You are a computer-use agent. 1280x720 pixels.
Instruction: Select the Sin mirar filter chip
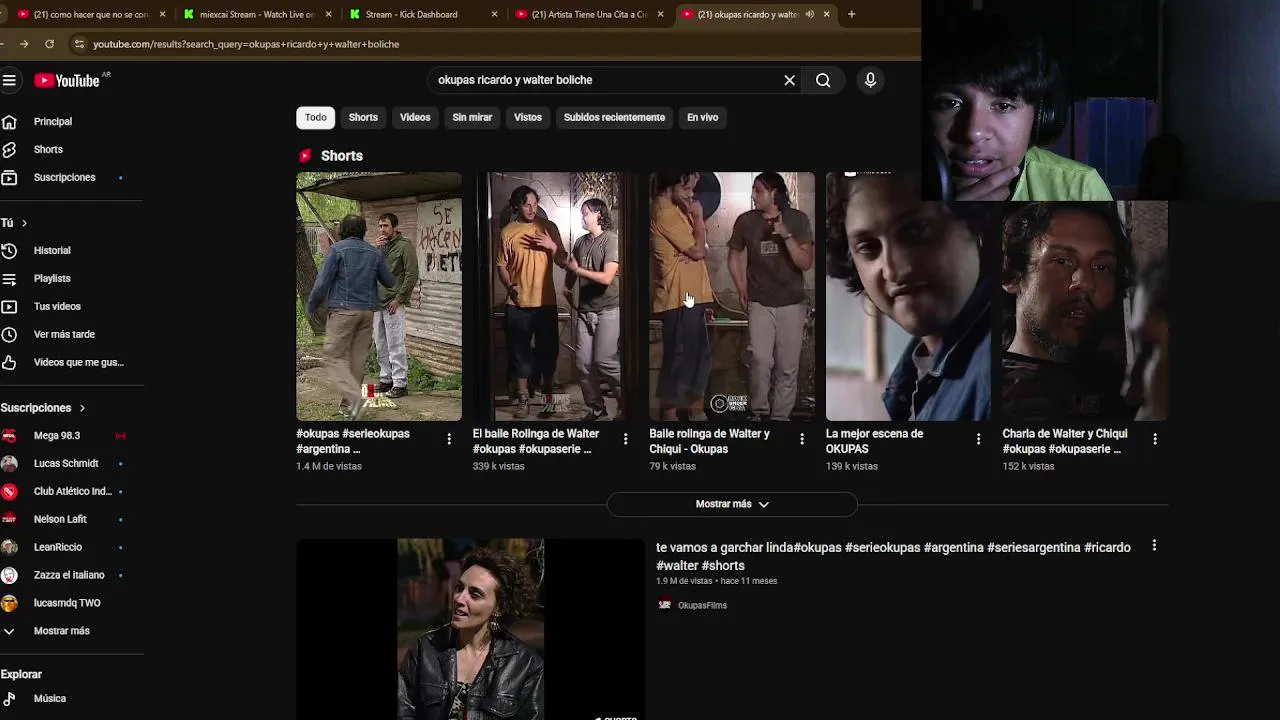472,117
